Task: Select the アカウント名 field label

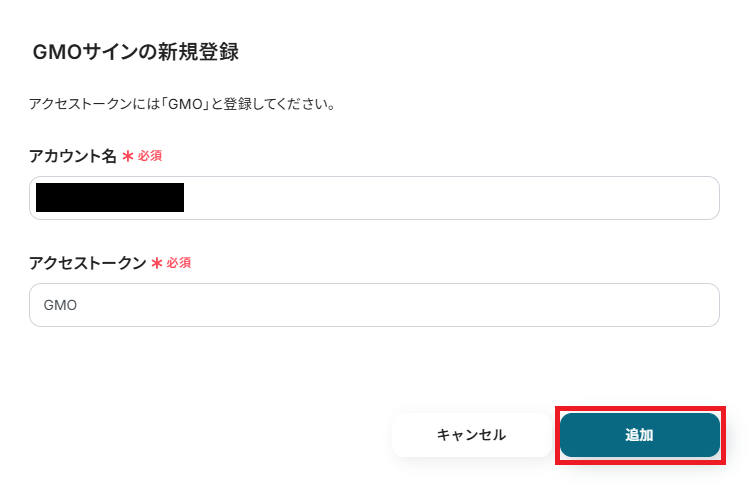Action: (73, 157)
